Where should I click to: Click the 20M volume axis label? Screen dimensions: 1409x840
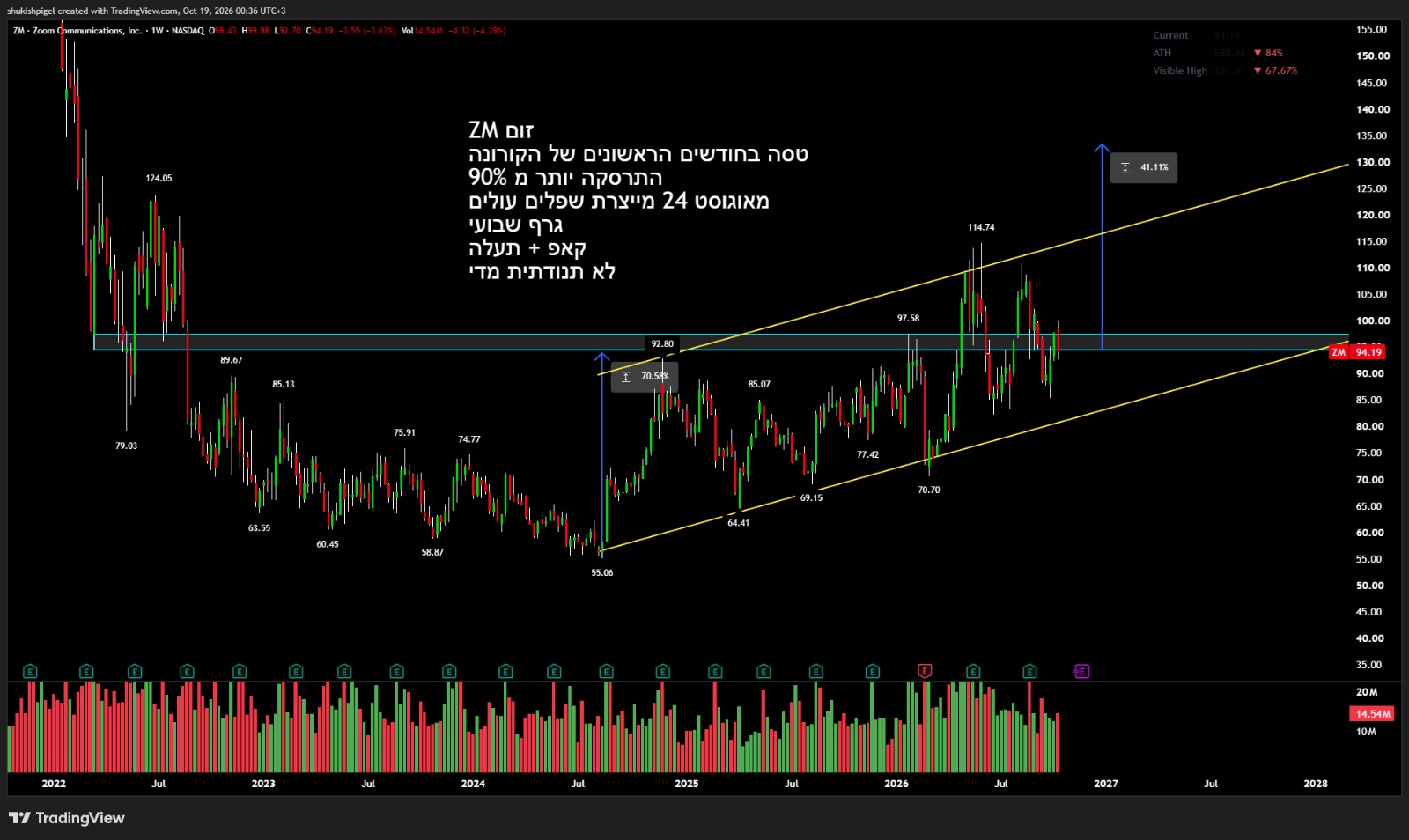pos(1367,692)
